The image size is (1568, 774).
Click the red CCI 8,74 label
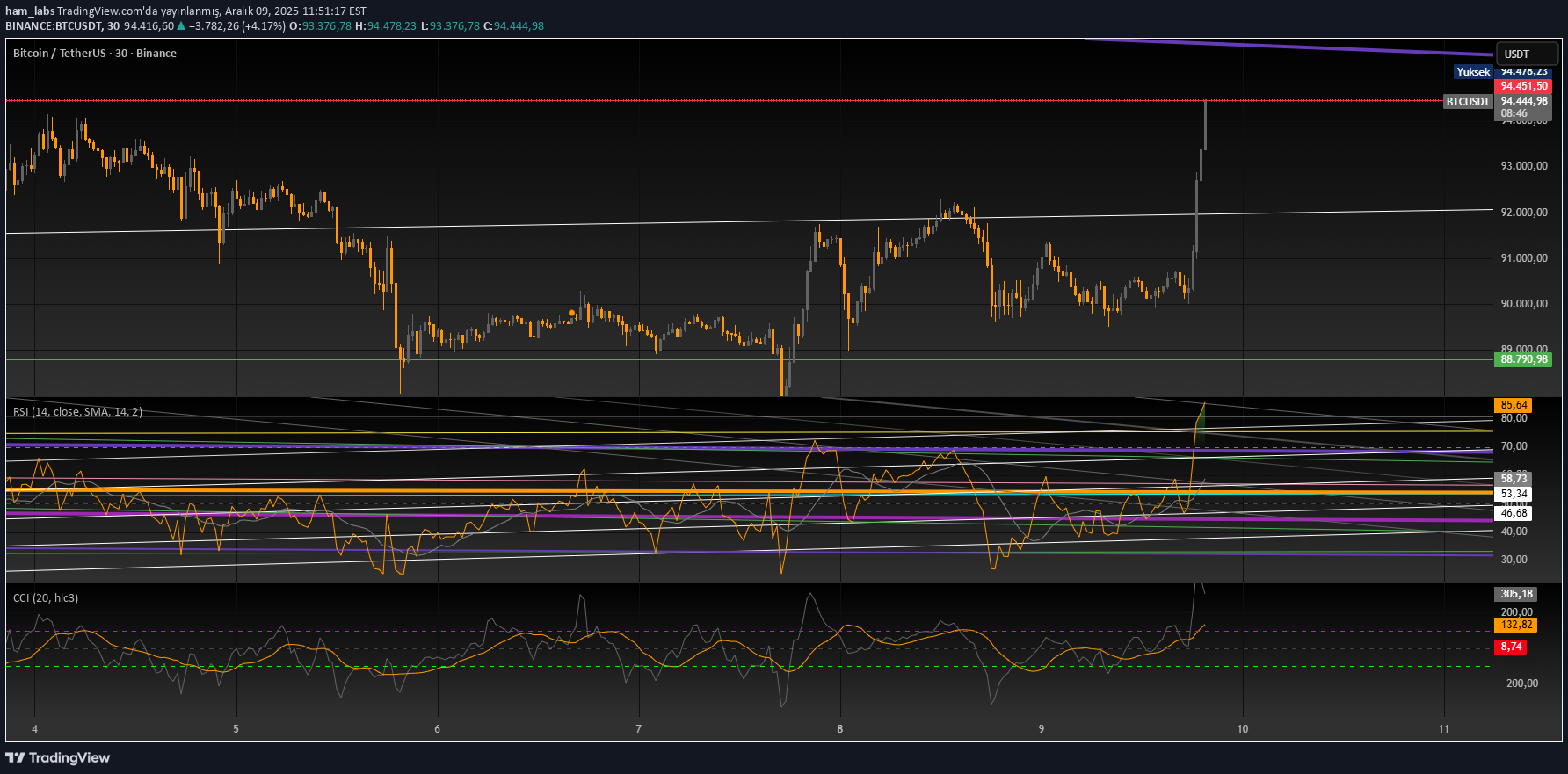(1511, 647)
